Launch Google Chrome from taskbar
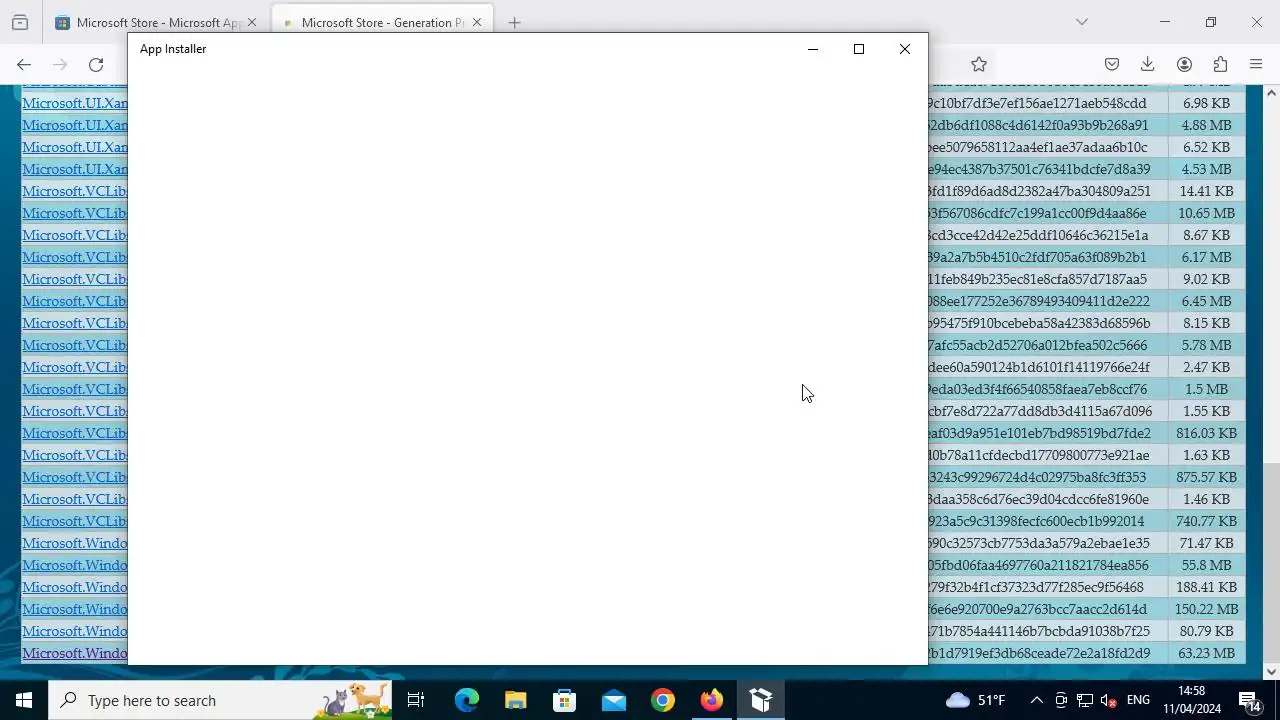This screenshot has height=720, width=1280. coord(663,700)
